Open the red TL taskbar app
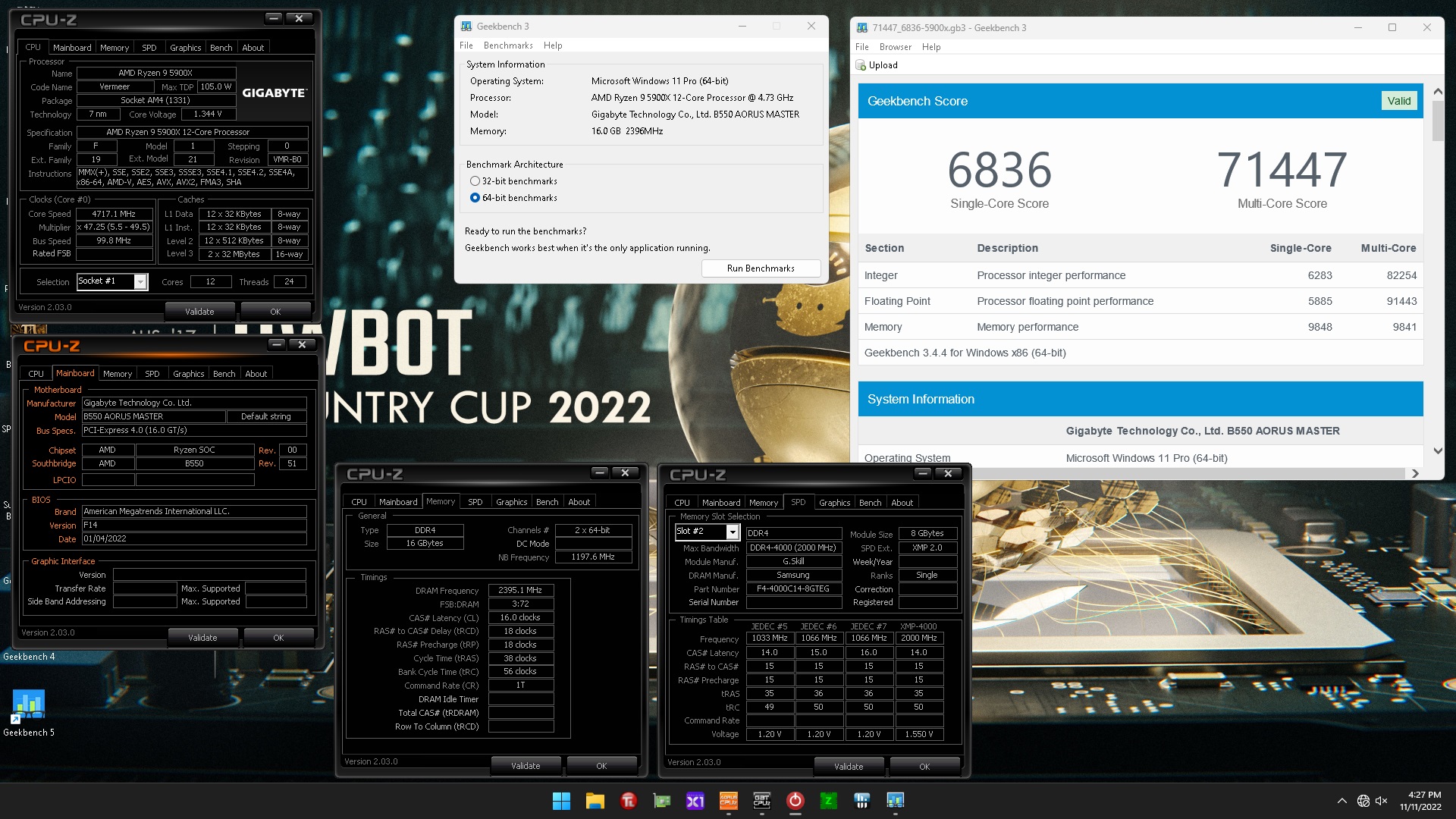The image size is (1456, 819). pos(629,801)
